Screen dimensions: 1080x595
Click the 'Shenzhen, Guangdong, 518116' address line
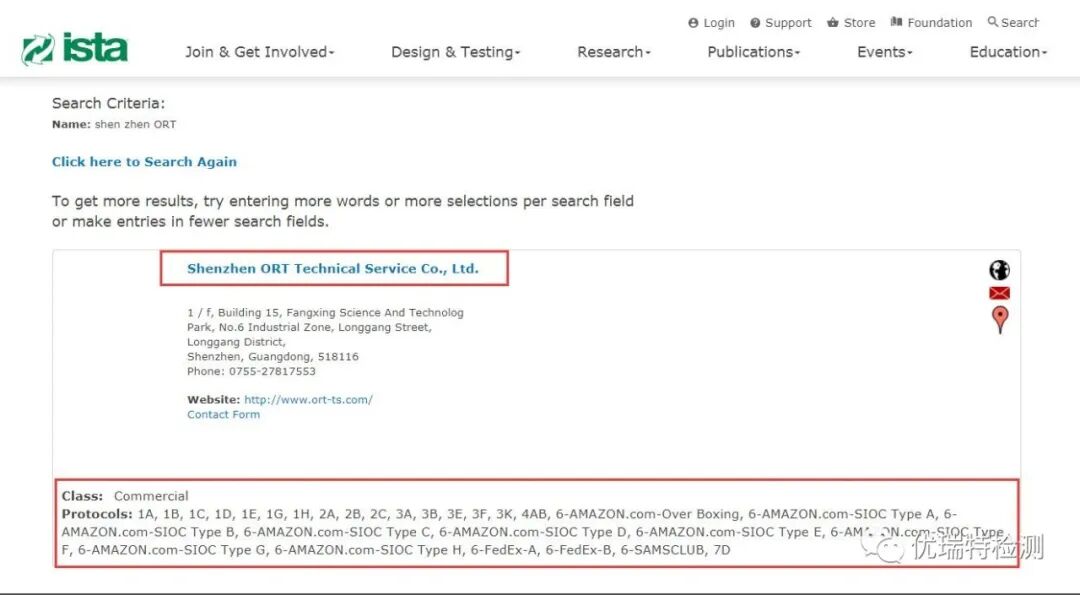(x=273, y=357)
